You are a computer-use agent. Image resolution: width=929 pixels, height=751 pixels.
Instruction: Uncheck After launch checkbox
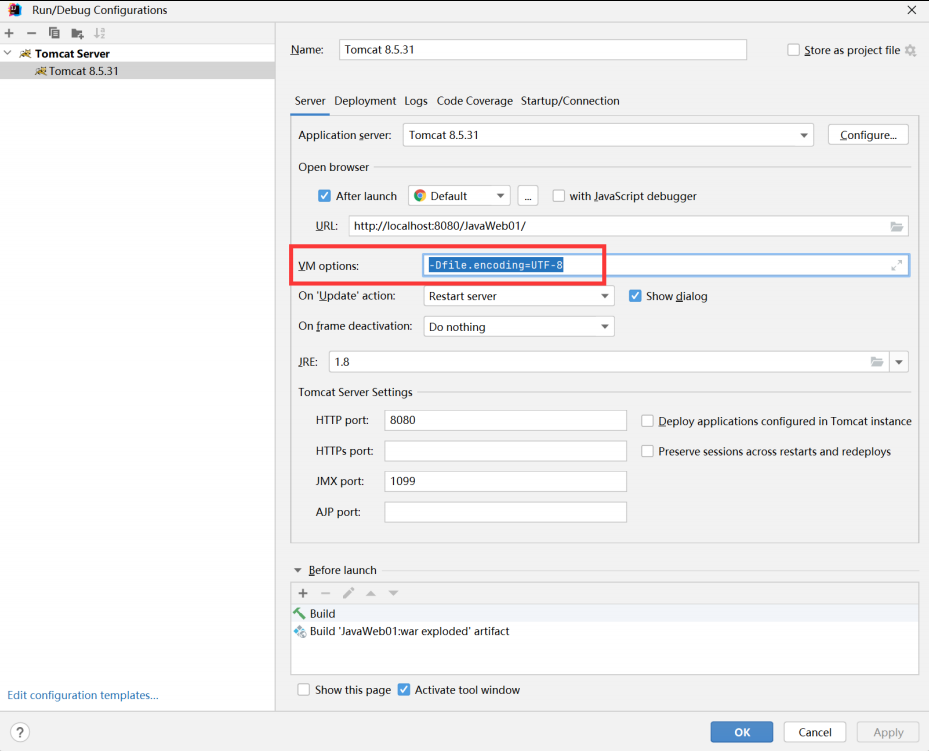click(324, 196)
